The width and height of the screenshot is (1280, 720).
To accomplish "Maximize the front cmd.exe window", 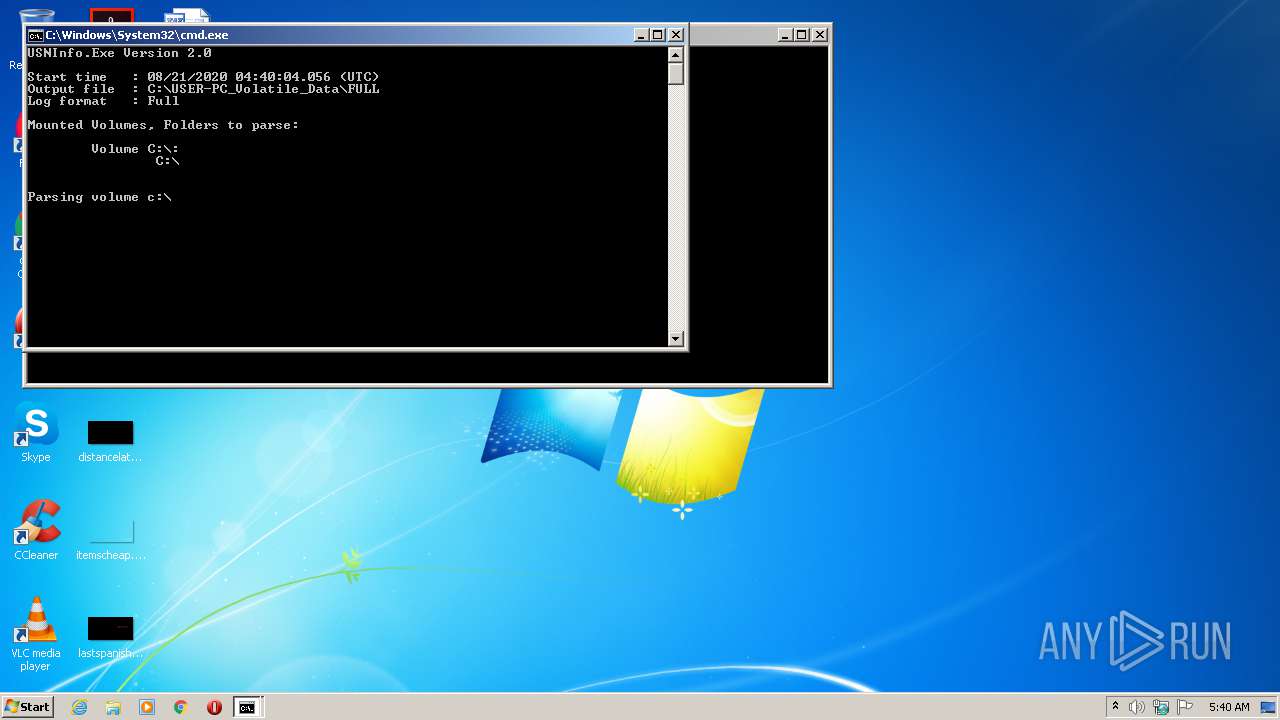I will point(658,35).
